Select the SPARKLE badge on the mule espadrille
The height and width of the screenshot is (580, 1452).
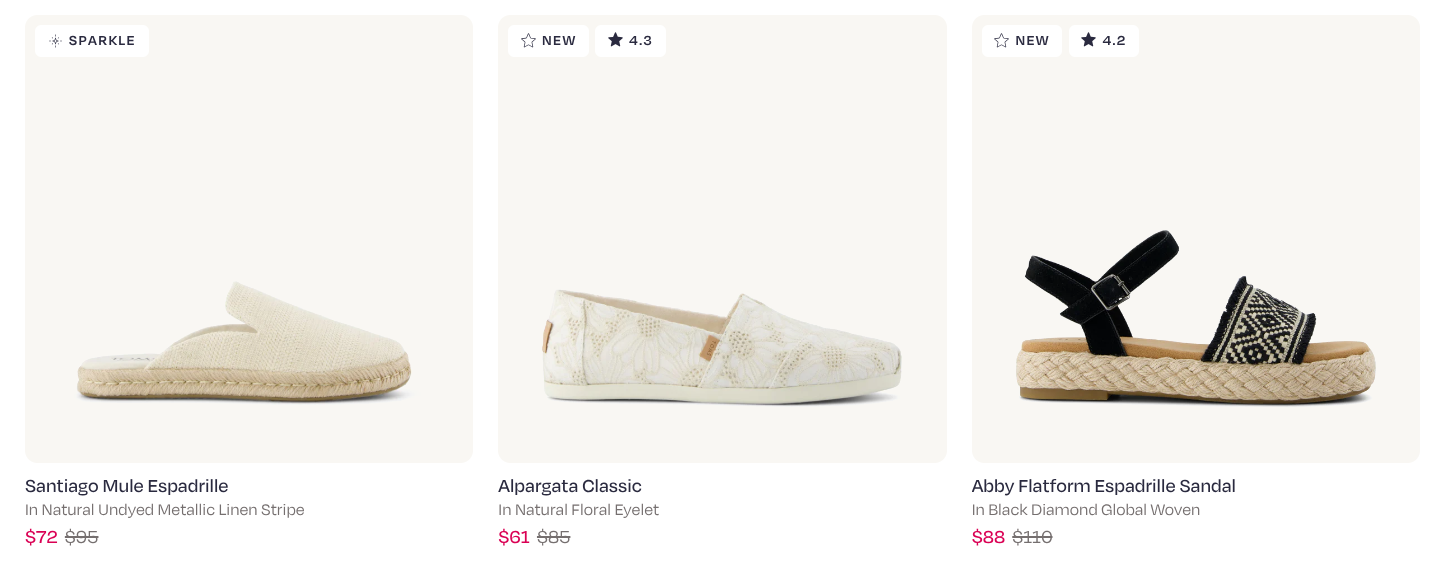click(92, 40)
